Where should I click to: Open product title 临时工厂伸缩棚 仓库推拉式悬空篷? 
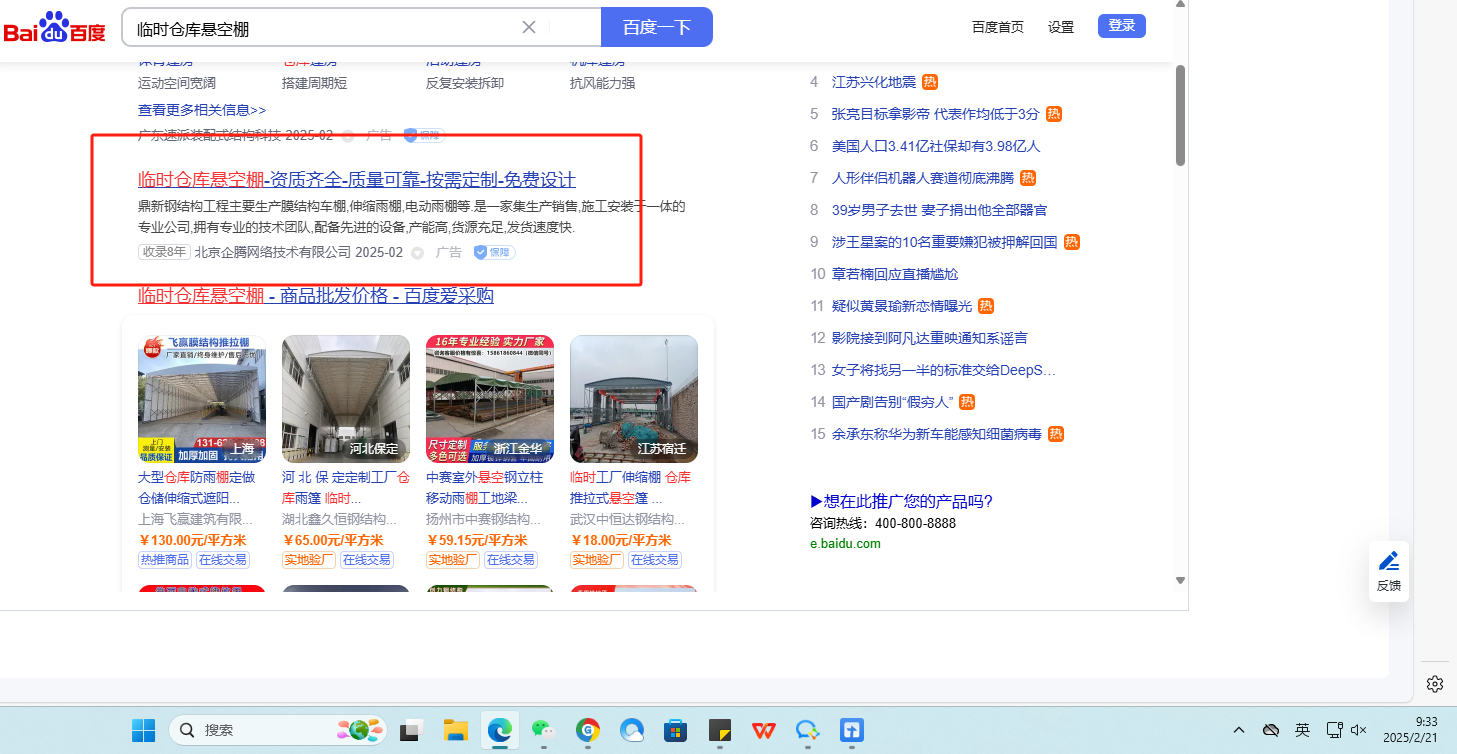(x=630, y=487)
